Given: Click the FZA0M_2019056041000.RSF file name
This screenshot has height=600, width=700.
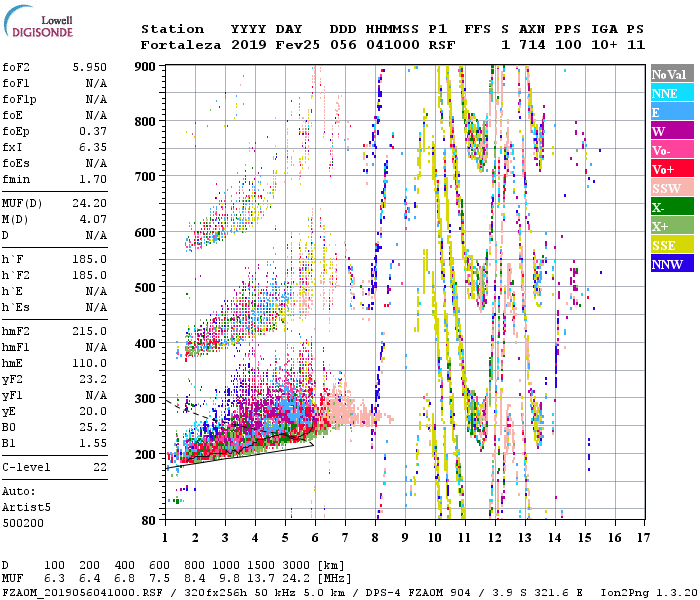Looking at the screenshot, I should point(83,593).
